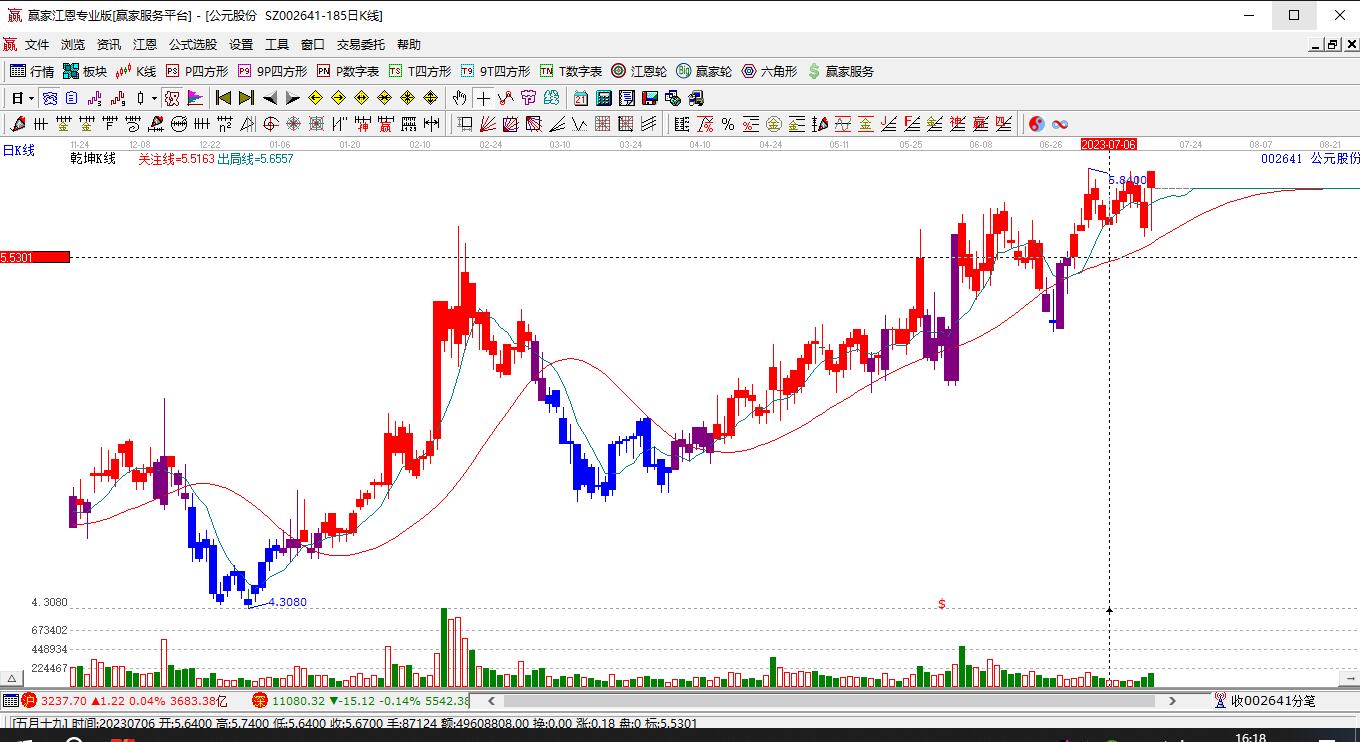Click the red pencil draw icon

(x=17, y=124)
